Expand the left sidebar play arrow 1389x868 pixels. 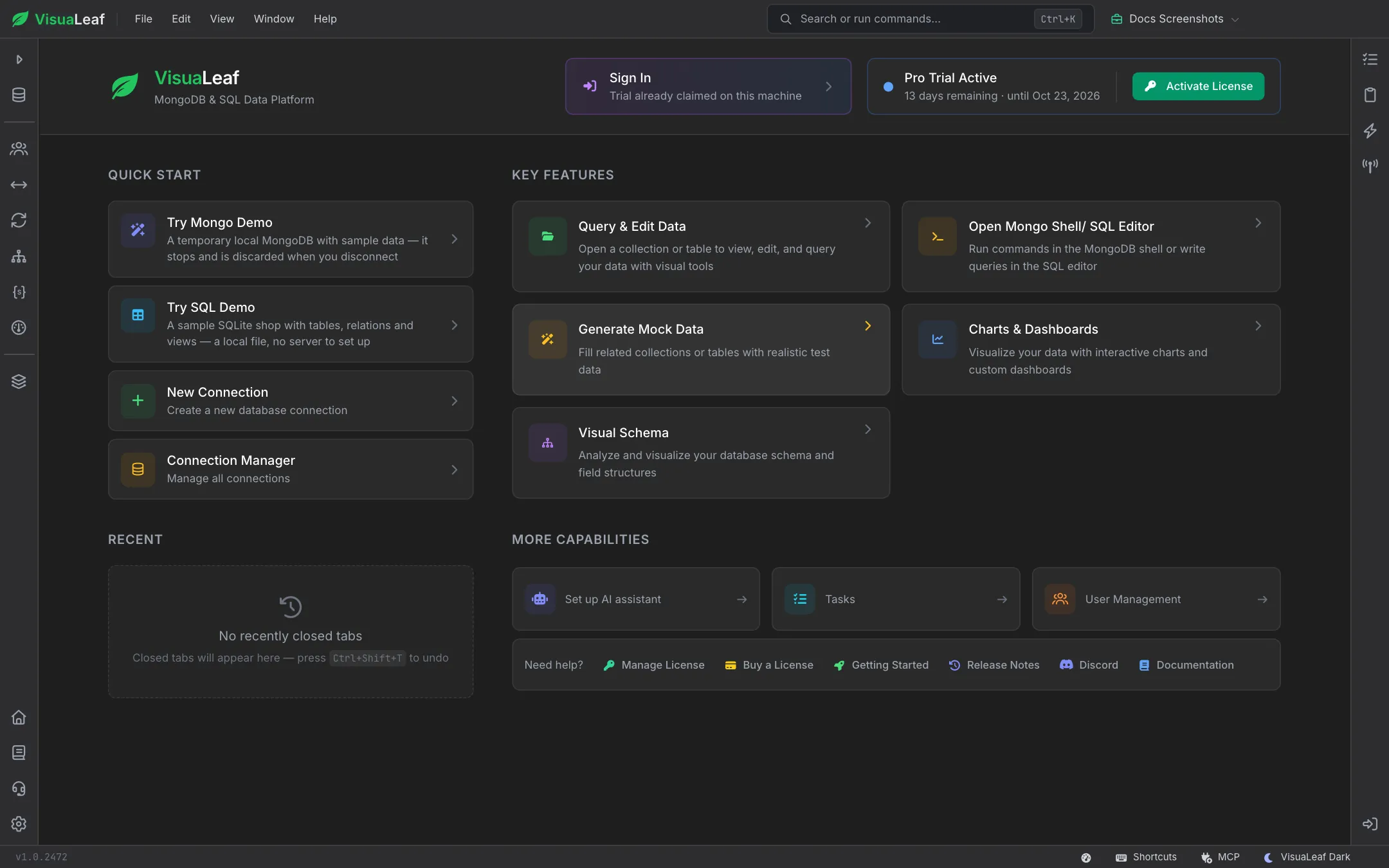pyautogui.click(x=19, y=59)
